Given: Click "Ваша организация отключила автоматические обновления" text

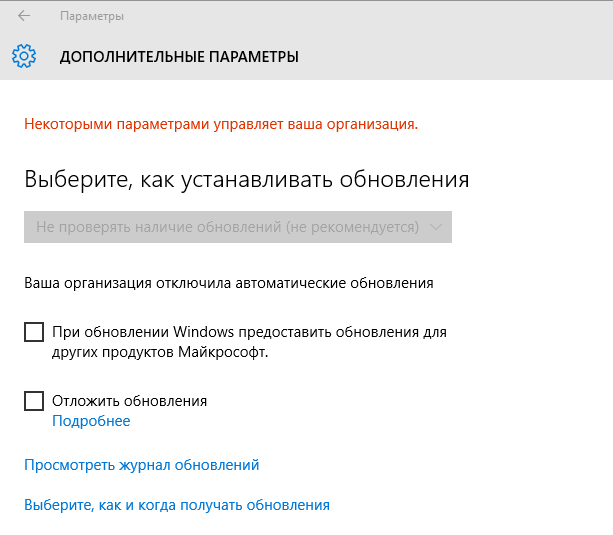Looking at the screenshot, I should (x=228, y=283).
